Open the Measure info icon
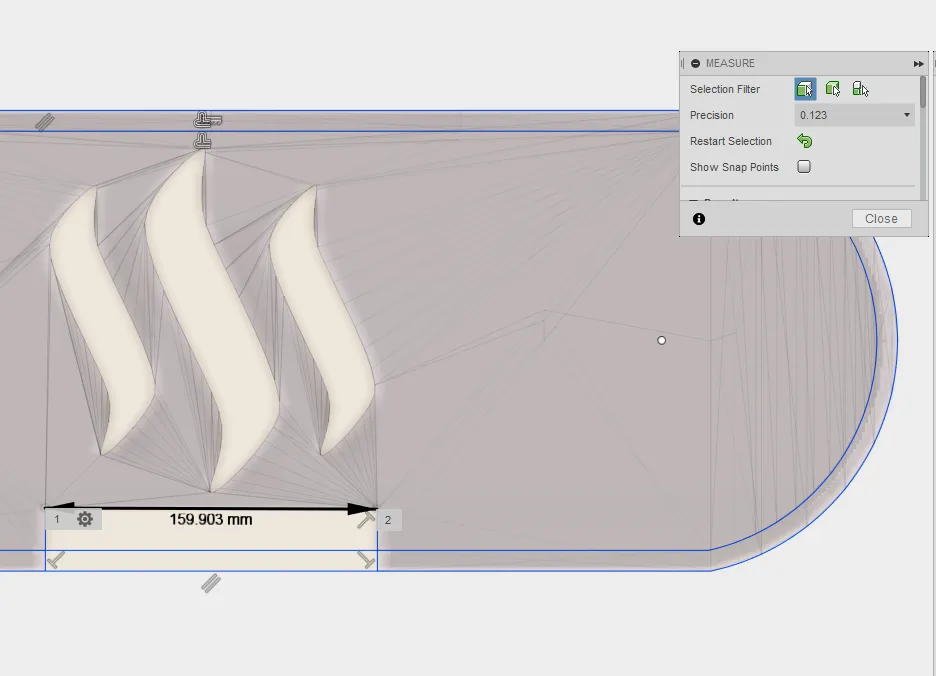936x676 pixels. coord(699,219)
